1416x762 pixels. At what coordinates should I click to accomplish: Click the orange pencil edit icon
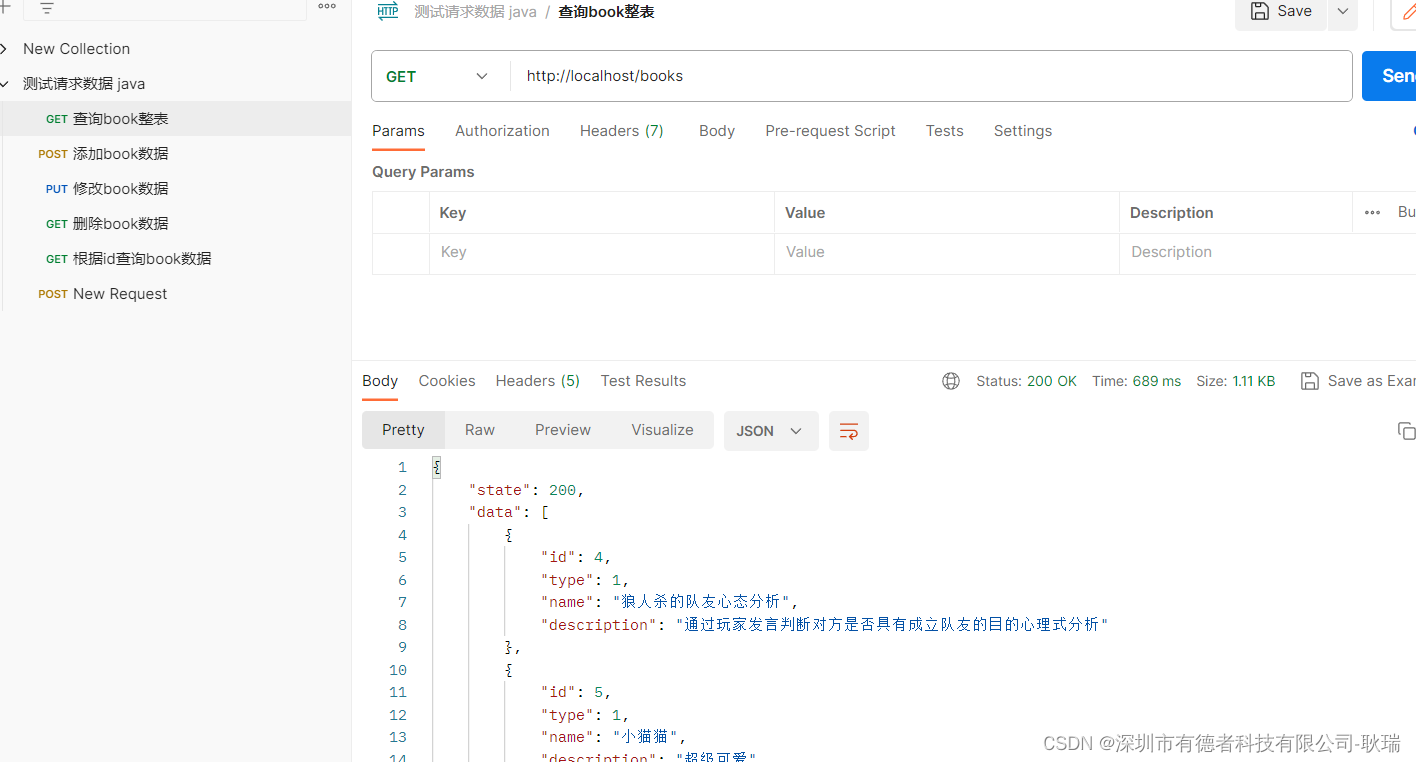coord(1408,12)
